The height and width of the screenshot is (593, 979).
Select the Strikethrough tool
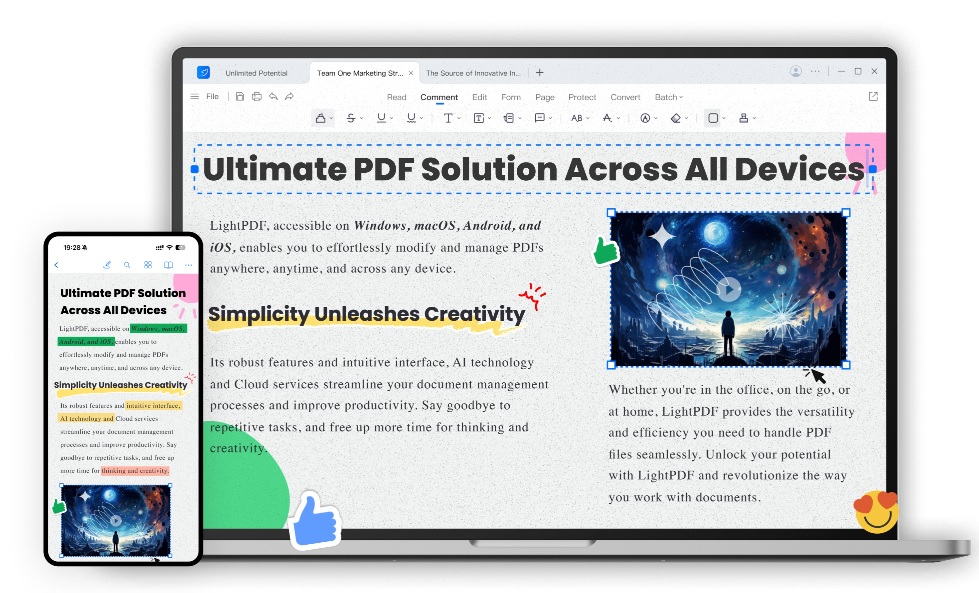351,118
